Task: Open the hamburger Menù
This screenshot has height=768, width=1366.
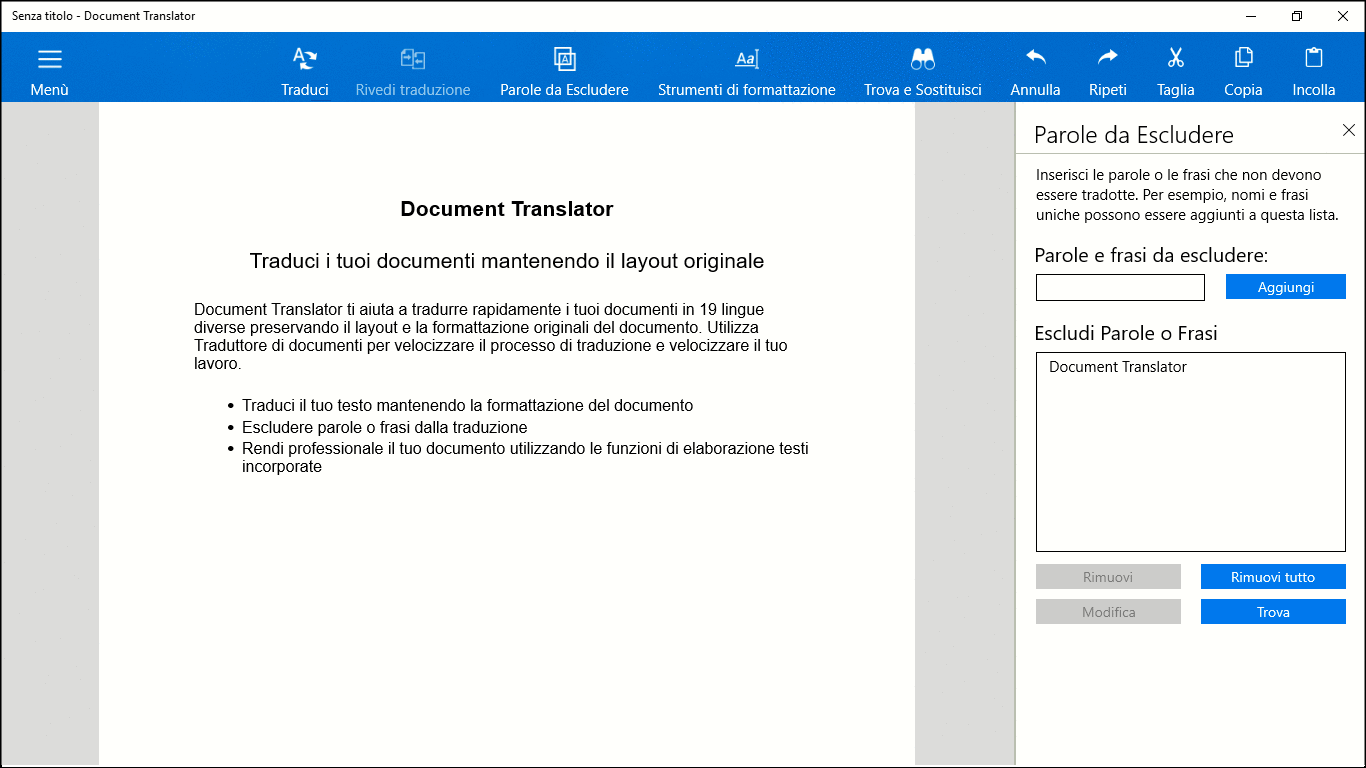Action: (x=49, y=60)
